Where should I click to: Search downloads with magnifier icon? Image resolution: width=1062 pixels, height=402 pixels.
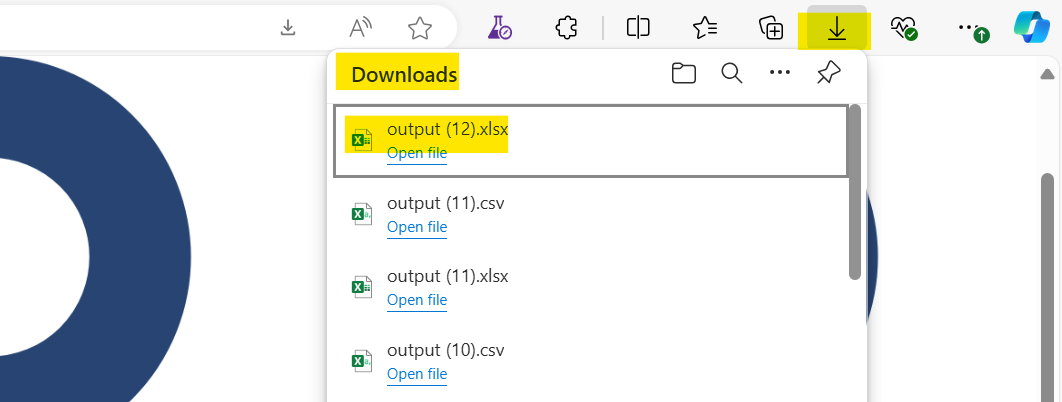pyautogui.click(x=732, y=73)
